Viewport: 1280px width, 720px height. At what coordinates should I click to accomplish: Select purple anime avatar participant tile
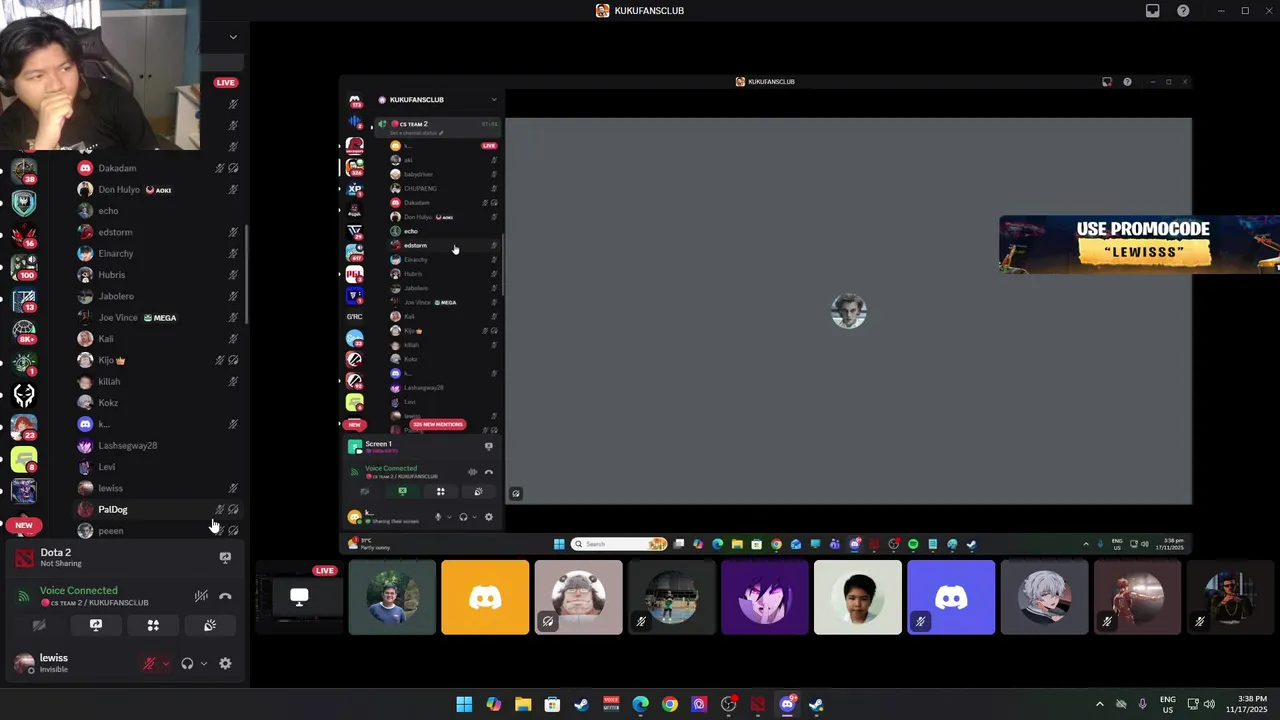point(765,597)
